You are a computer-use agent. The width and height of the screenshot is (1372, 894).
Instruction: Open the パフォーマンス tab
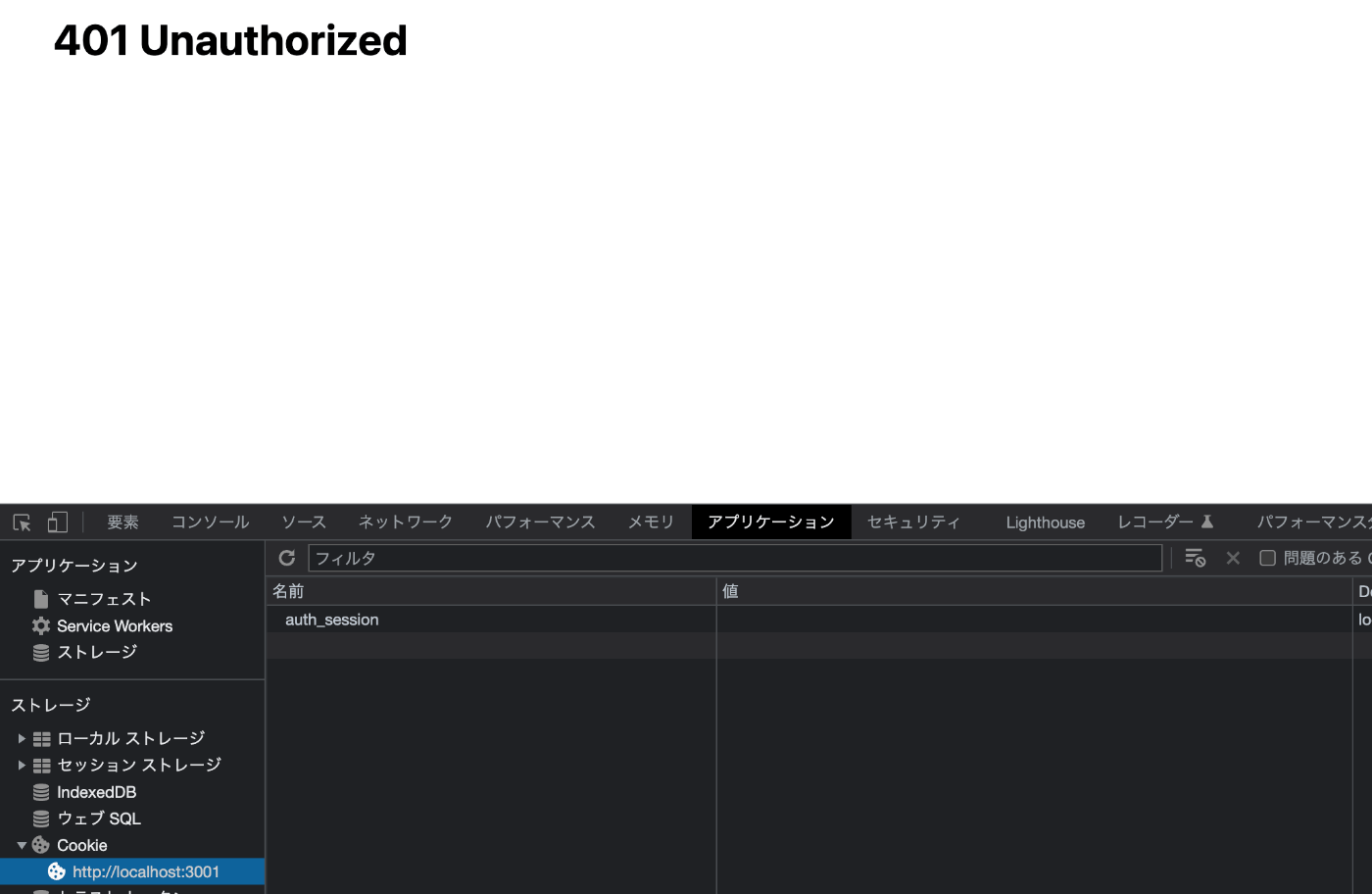click(x=541, y=522)
